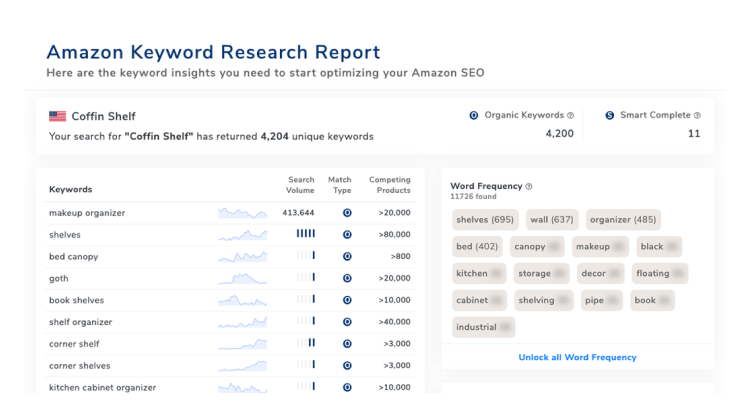
Task: Click the 4,200 organic keywords count
Action: click(x=560, y=133)
